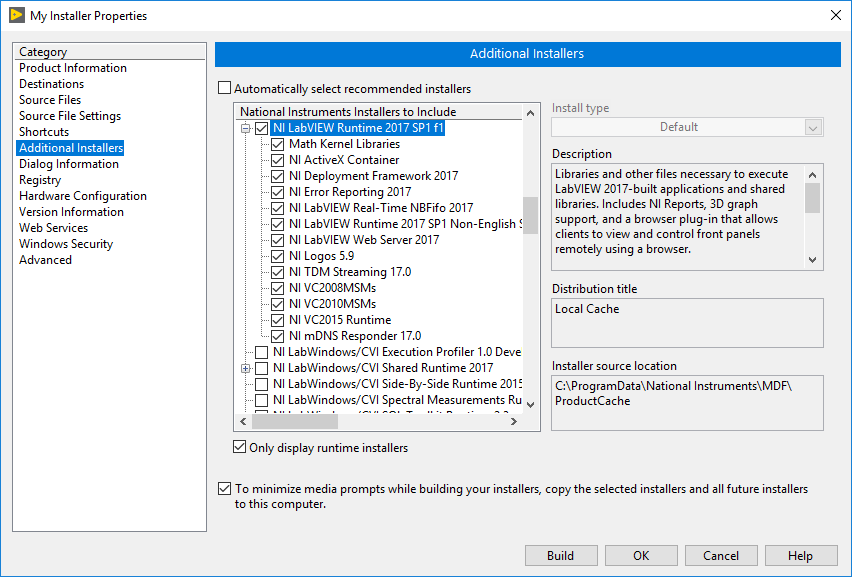Select Destinations category
The height and width of the screenshot is (577, 852).
52,84
